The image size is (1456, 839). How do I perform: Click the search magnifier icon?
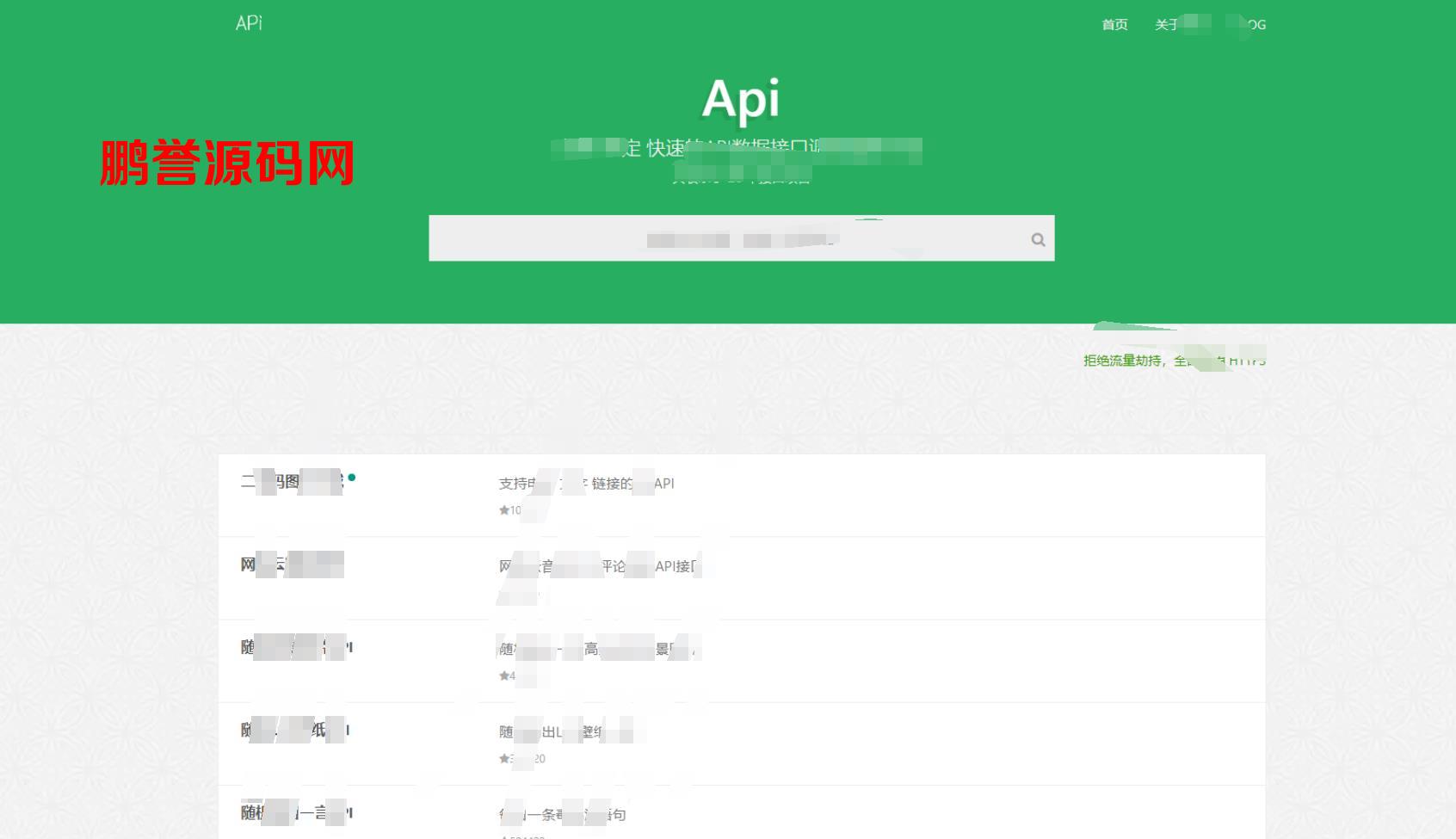pos(1038,240)
